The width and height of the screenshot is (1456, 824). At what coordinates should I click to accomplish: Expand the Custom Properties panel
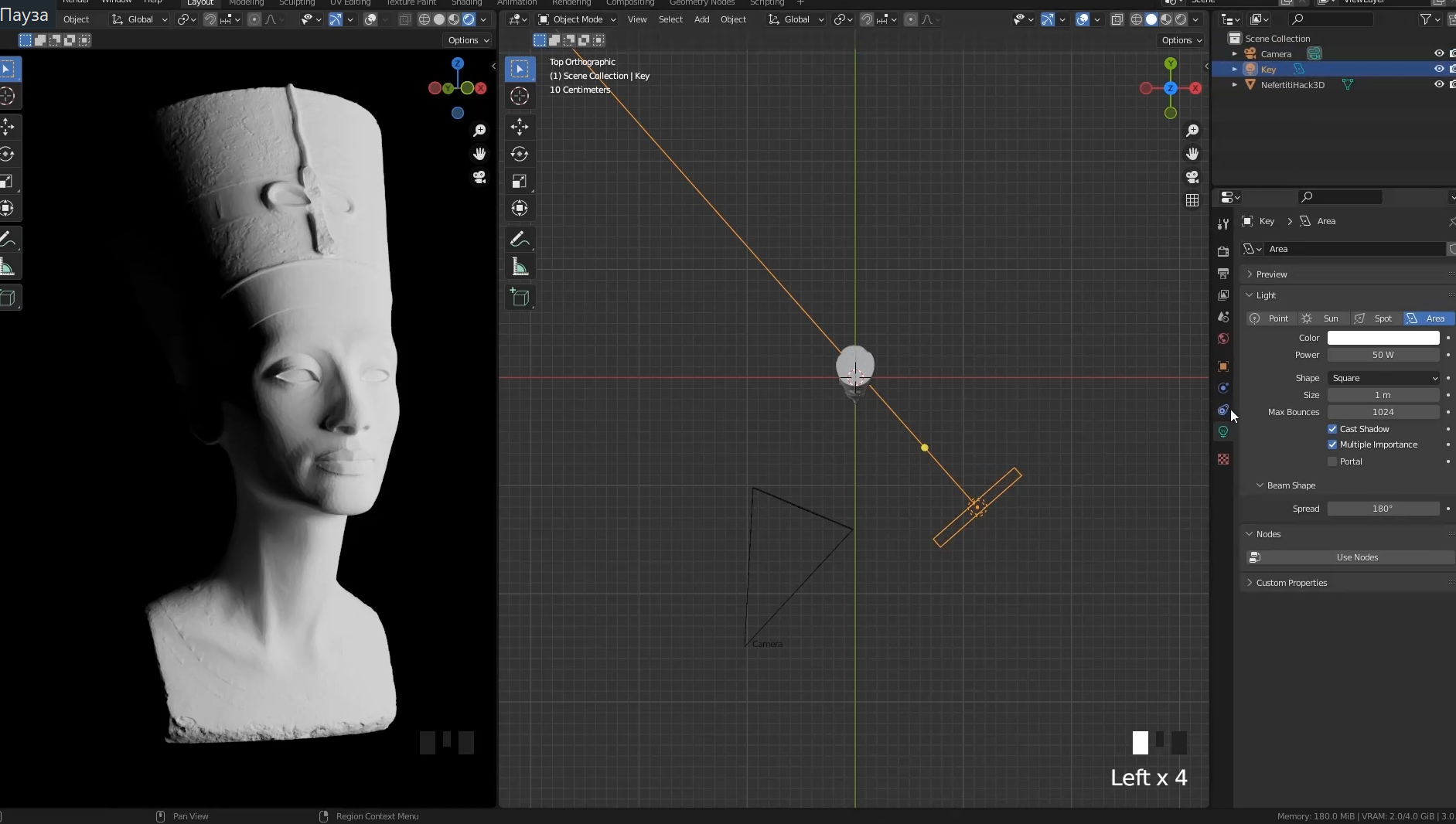pyautogui.click(x=1291, y=583)
